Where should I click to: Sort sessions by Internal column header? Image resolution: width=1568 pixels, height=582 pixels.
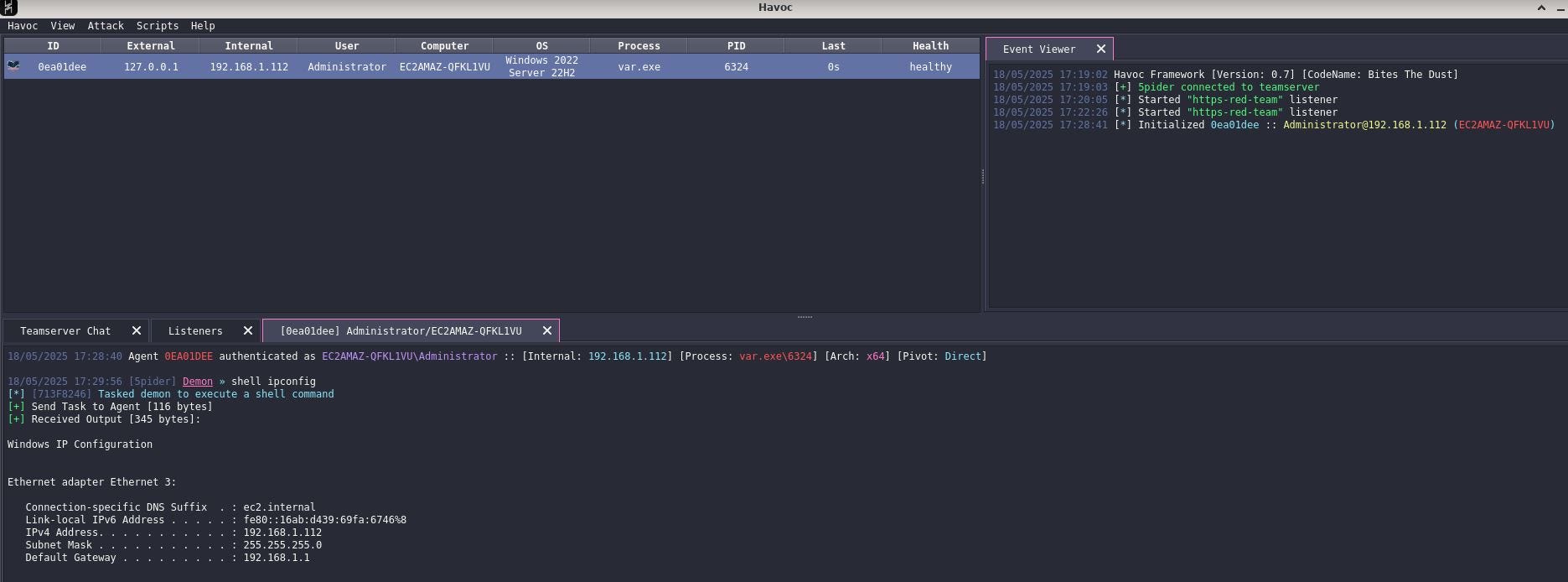tap(249, 46)
